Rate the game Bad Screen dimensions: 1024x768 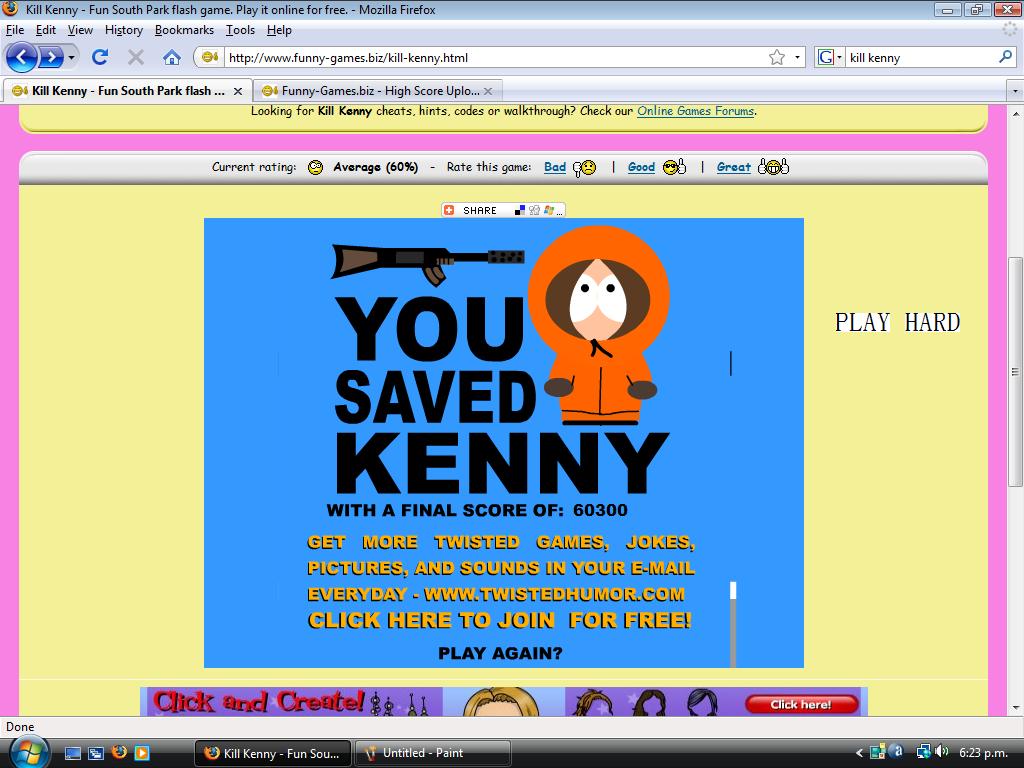555,167
